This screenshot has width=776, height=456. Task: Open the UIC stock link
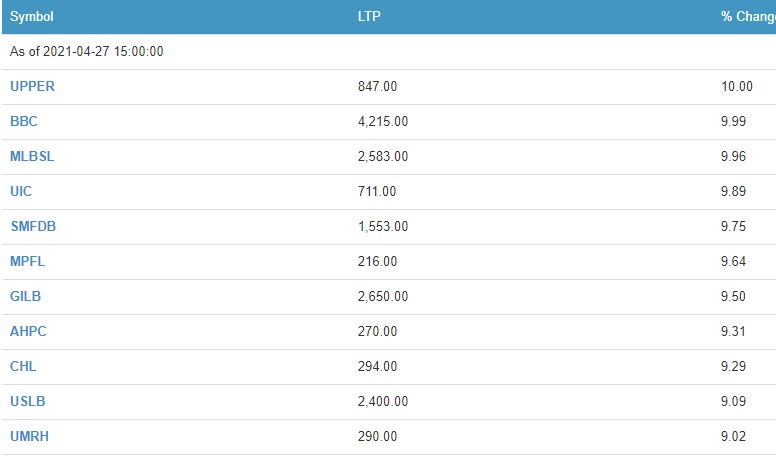tap(21, 192)
